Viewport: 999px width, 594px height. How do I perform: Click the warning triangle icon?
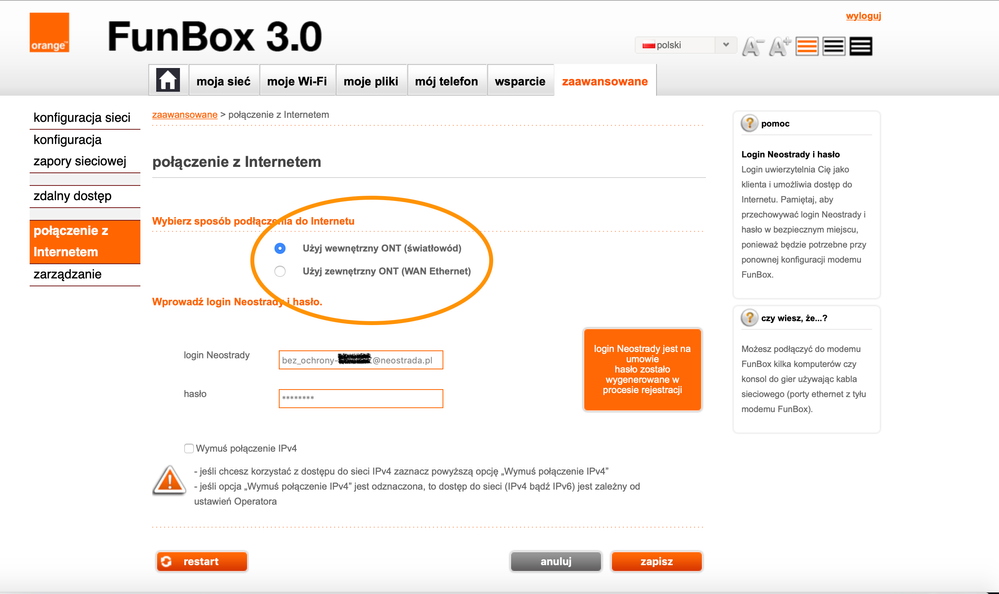pyautogui.click(x=169, y=480)
